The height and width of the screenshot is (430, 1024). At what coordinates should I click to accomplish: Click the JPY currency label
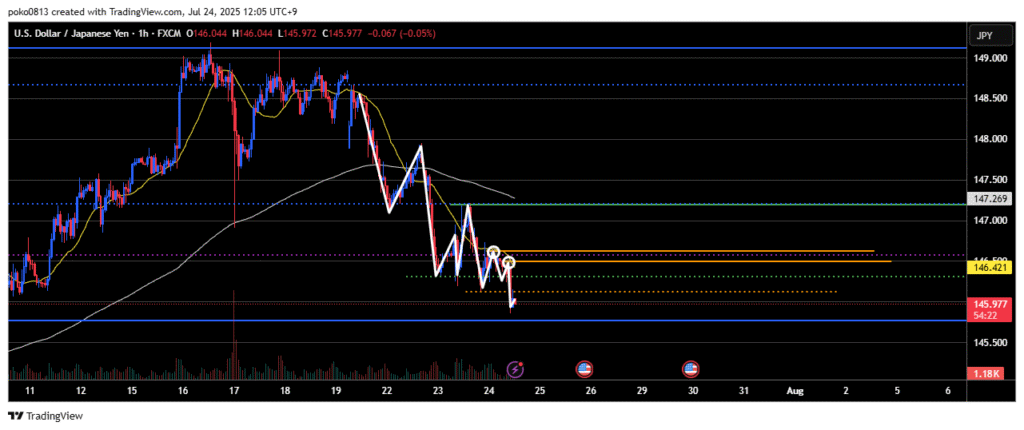tap(984, 33)
